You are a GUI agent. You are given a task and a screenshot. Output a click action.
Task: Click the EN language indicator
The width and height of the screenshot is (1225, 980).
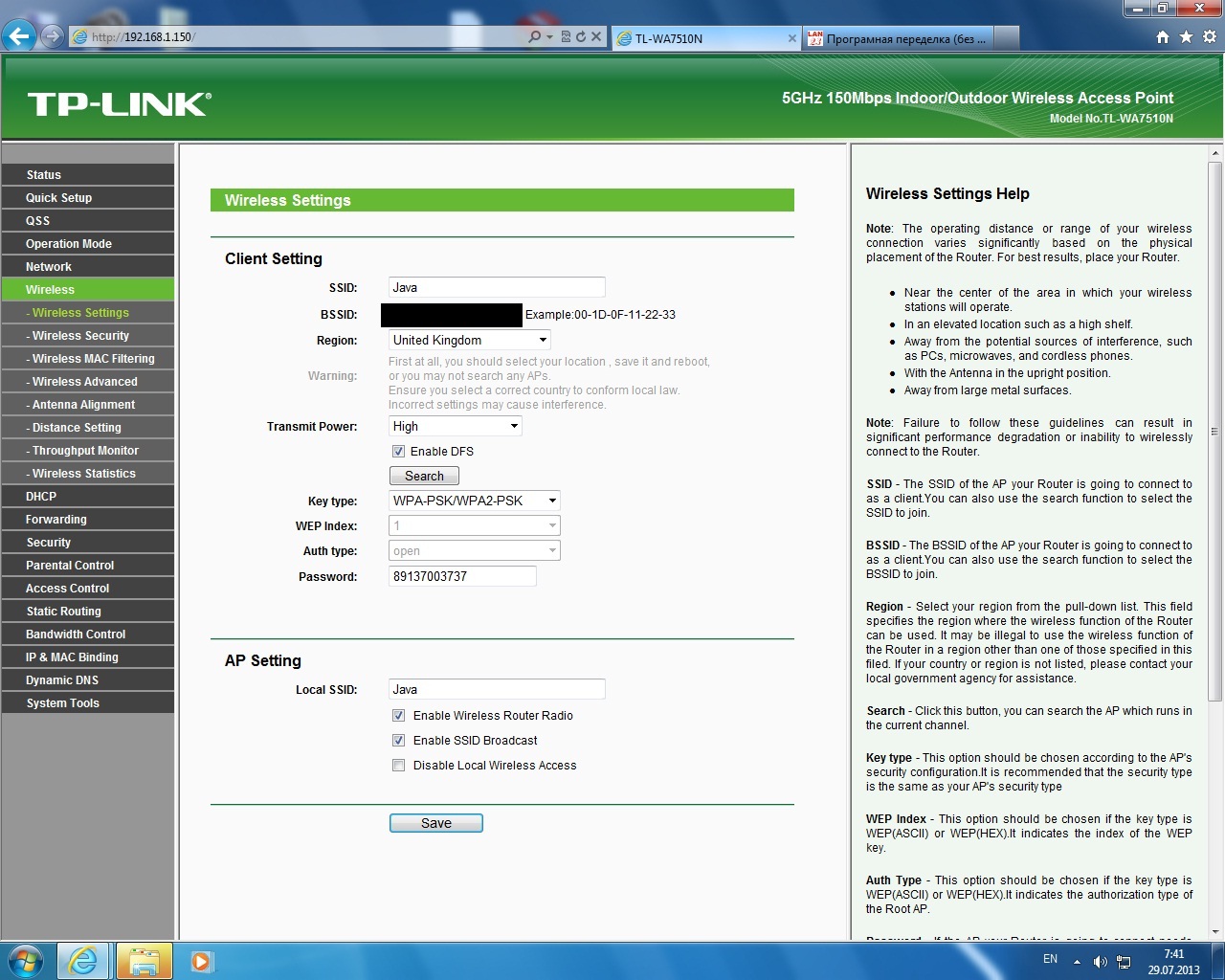(x=1050, y=959)
